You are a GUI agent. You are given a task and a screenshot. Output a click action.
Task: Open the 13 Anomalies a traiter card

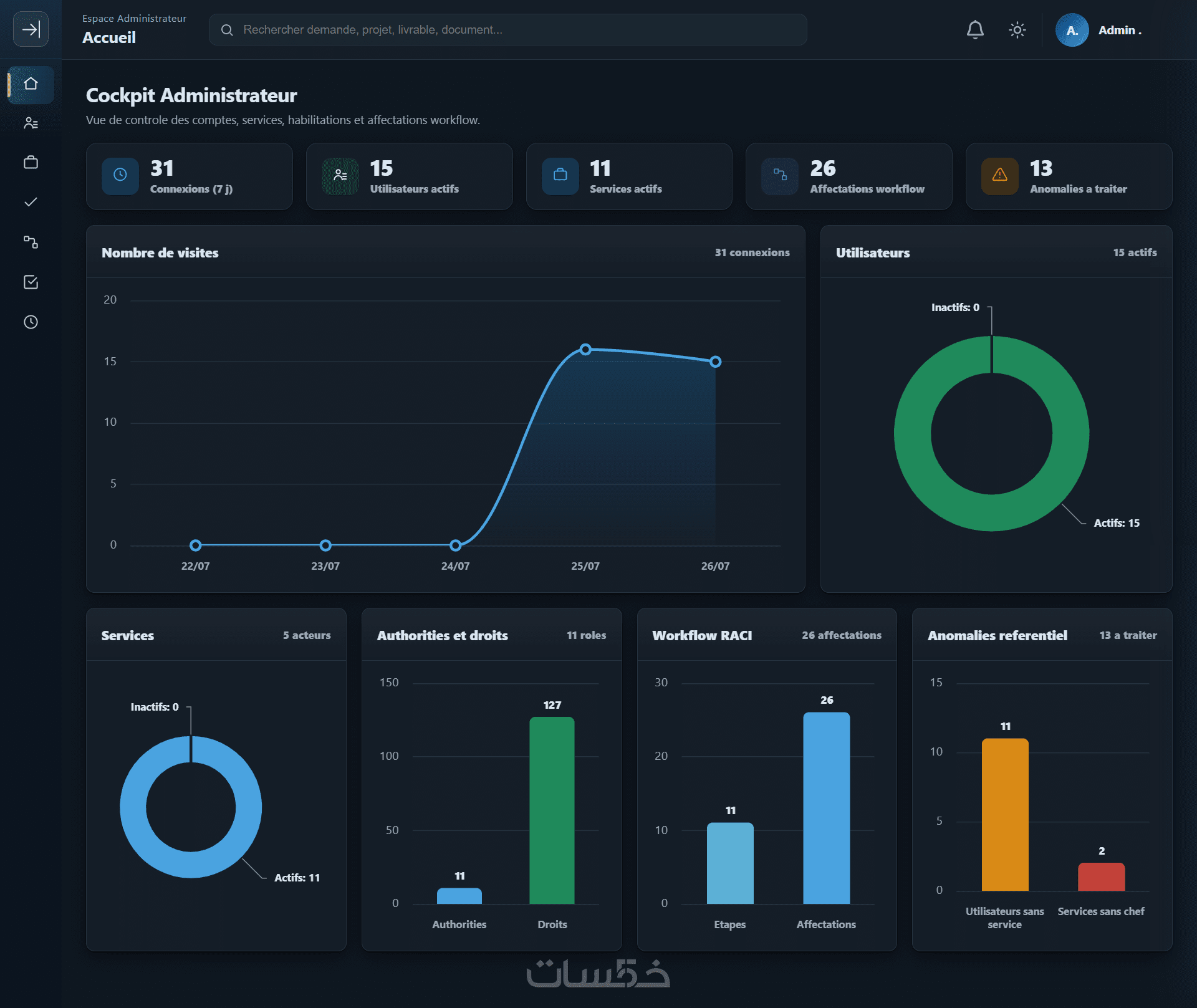1069,176
